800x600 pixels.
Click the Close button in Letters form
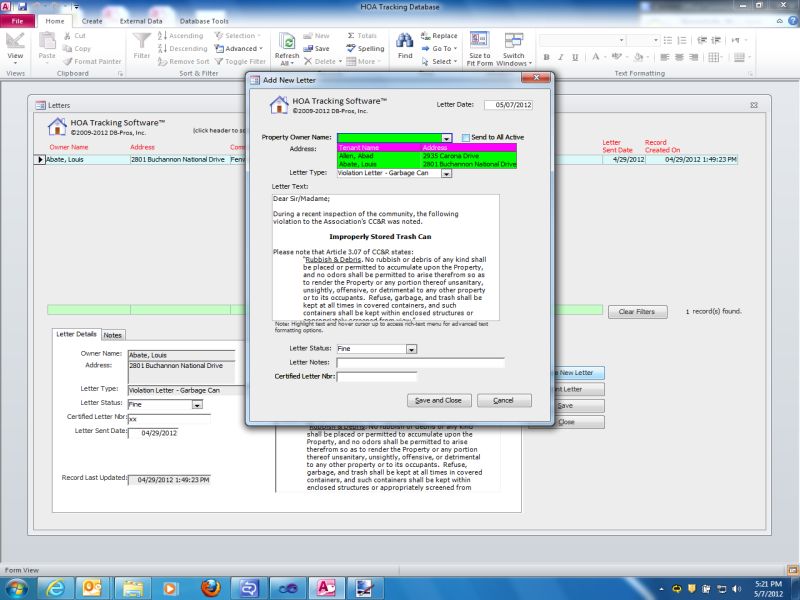pos(579,422)
